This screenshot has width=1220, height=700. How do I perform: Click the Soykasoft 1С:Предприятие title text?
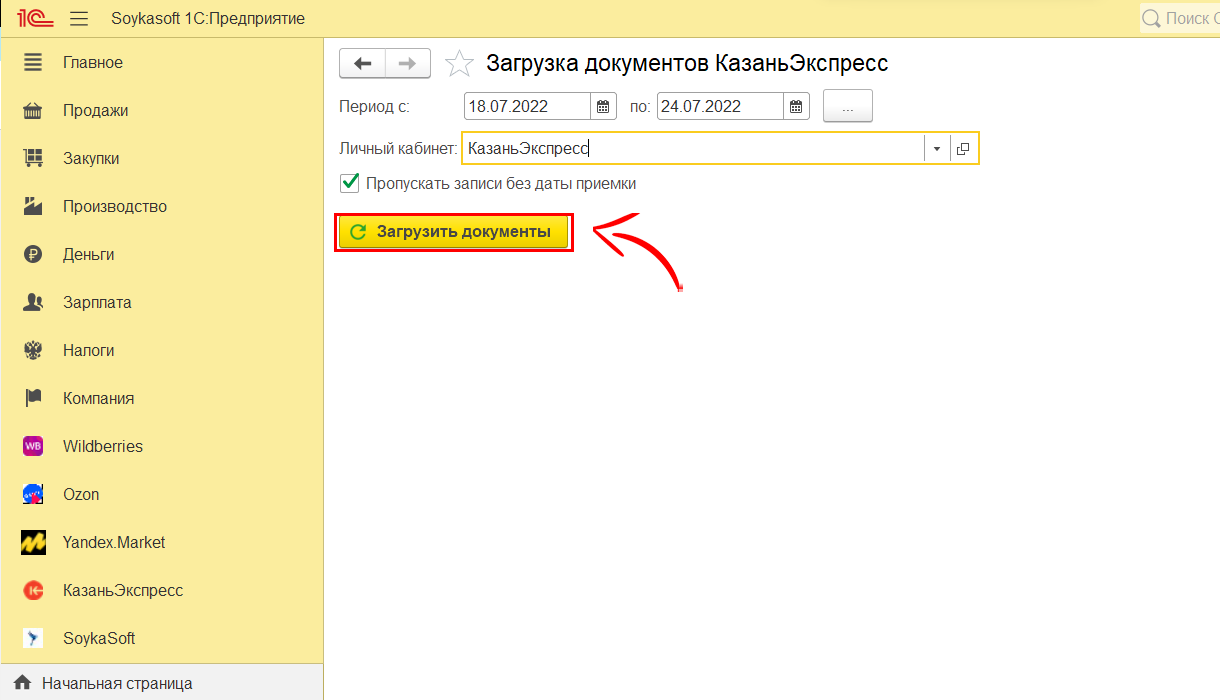point(208,19)
